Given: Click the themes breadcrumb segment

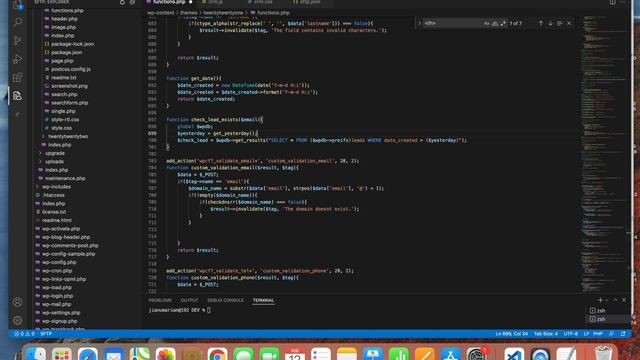Looking at the screenshot, I should pyautogui.click(x=189, y=13).
